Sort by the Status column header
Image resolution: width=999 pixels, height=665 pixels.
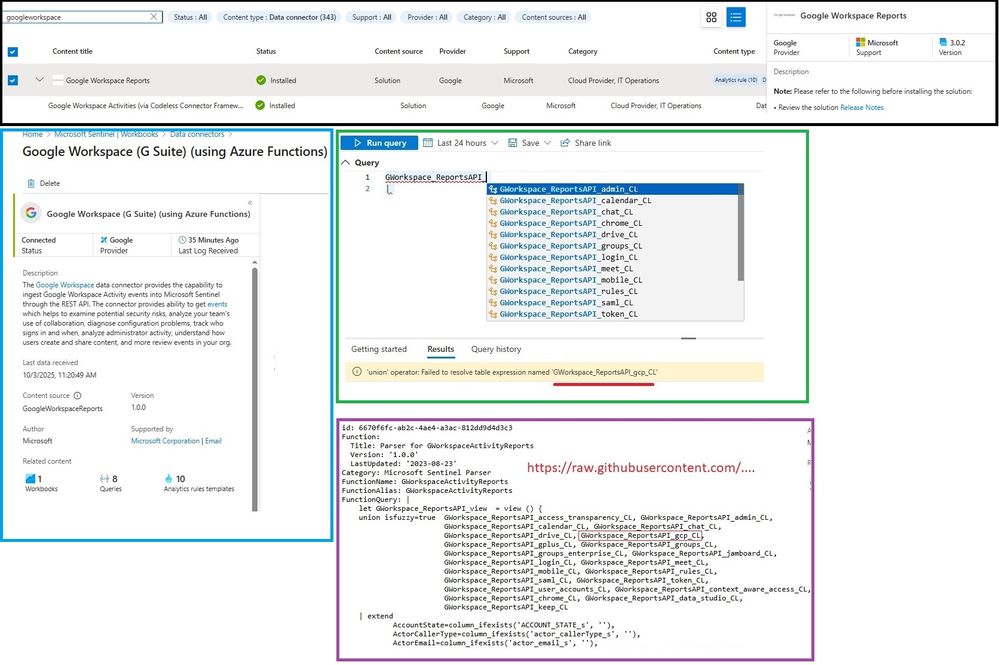click(x=266, y=52)
